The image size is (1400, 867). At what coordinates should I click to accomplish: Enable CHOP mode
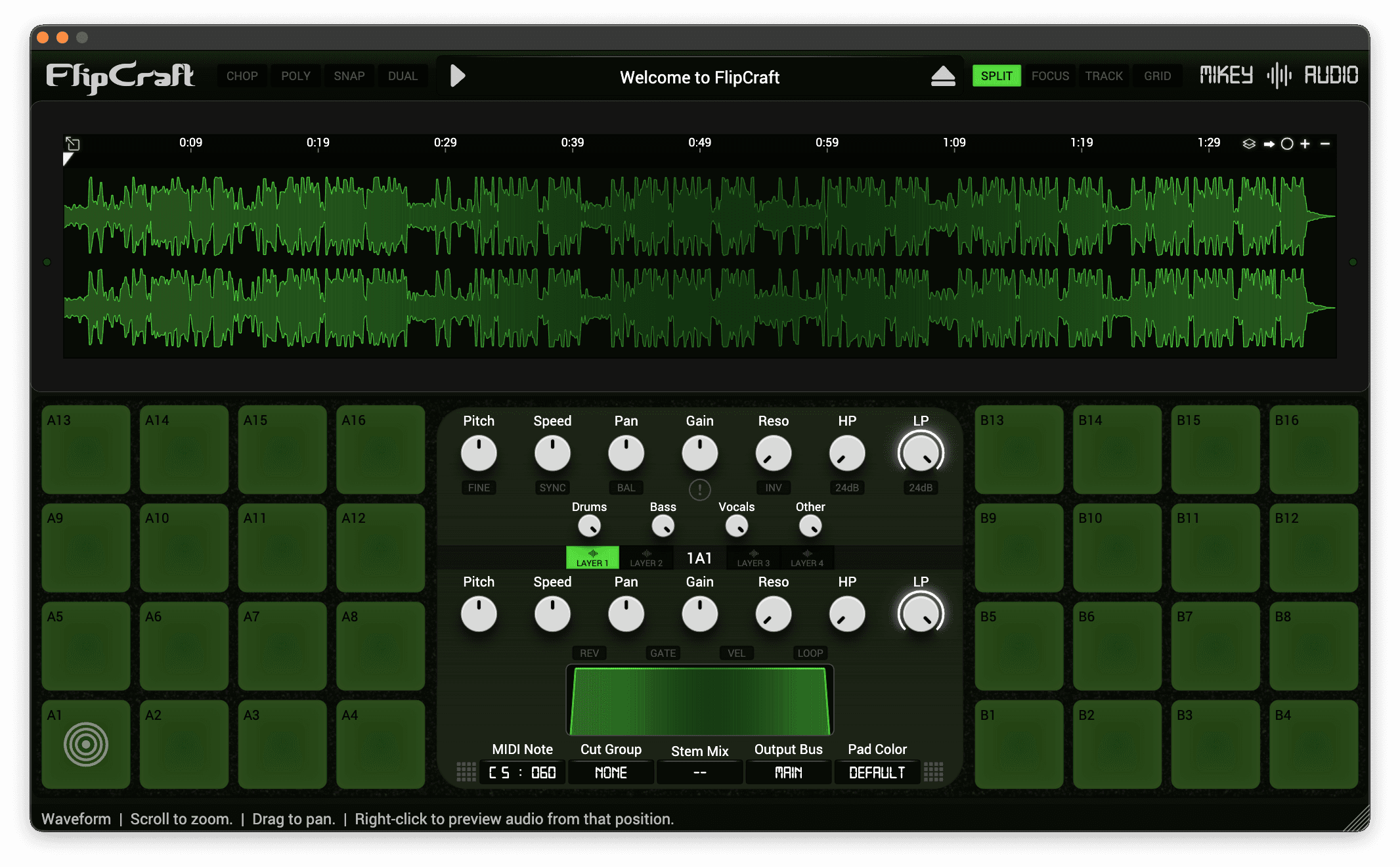pos(242,76)
